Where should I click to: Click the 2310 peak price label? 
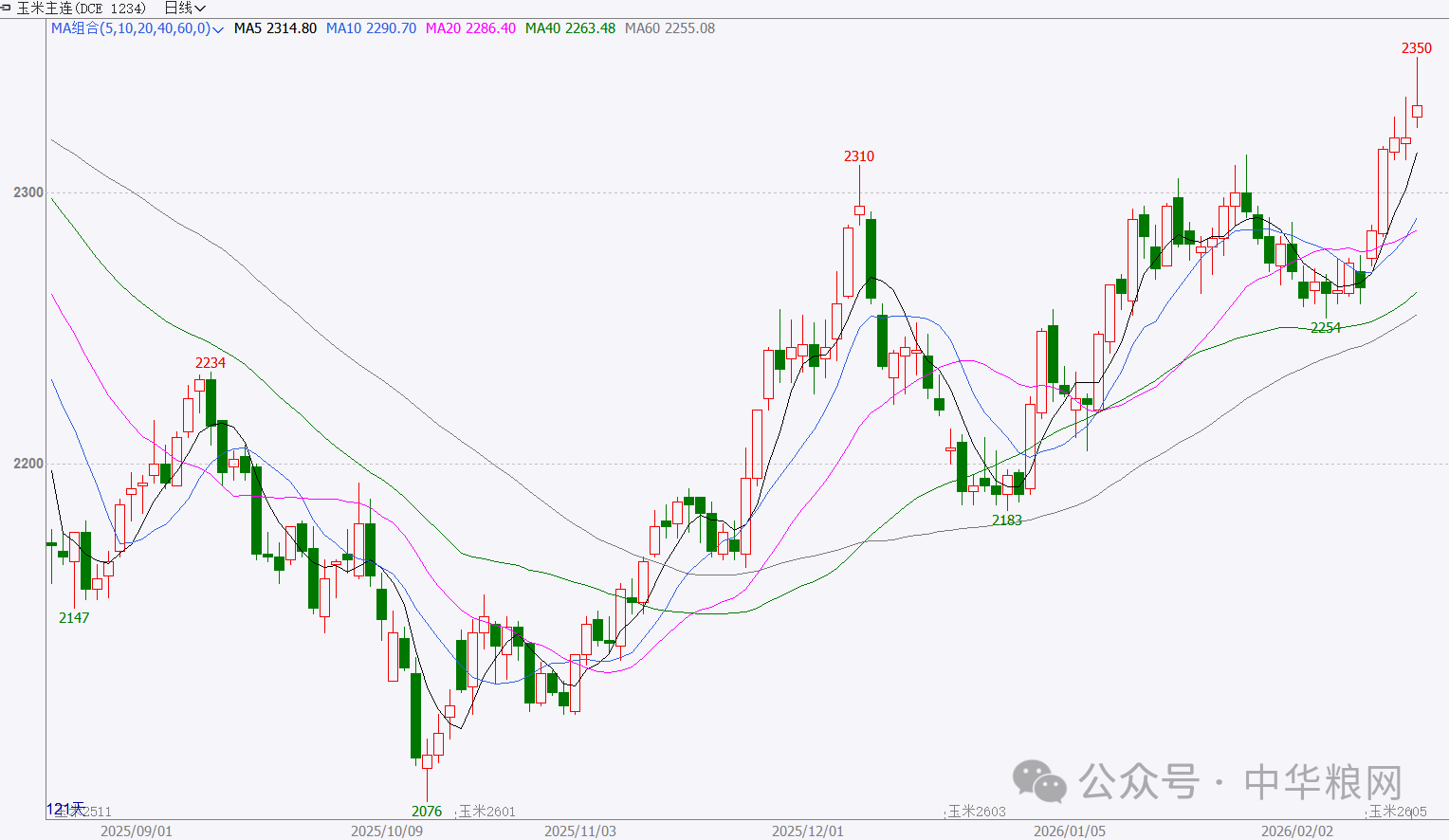tap(859, 156)
